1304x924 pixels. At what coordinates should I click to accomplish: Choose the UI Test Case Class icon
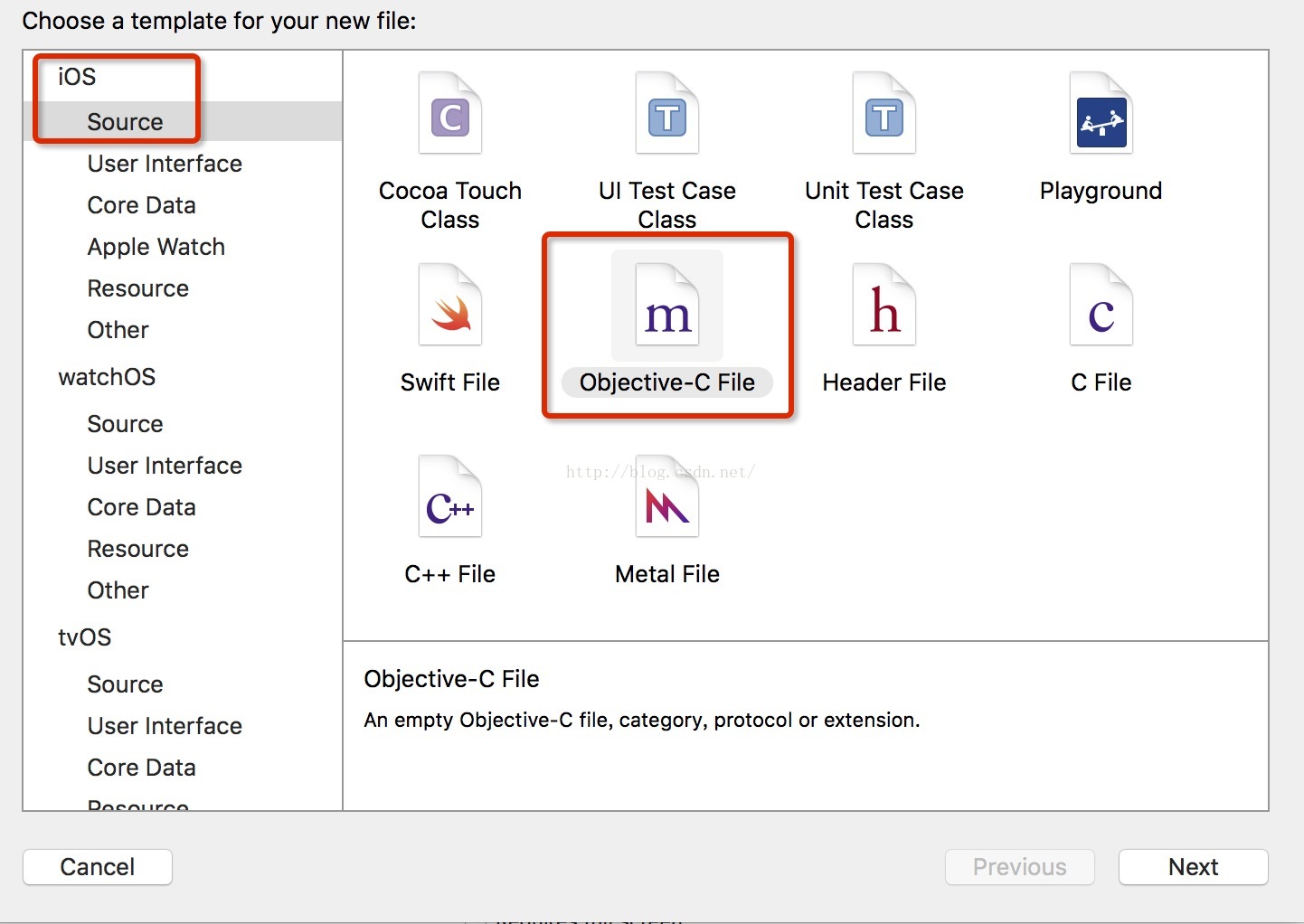(667, 114)
